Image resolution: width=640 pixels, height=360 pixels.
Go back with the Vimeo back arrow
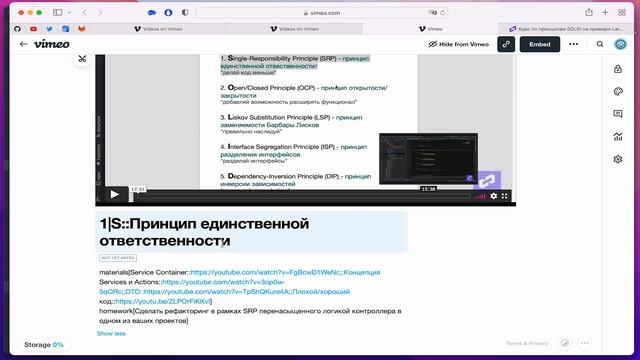(23, 44)
